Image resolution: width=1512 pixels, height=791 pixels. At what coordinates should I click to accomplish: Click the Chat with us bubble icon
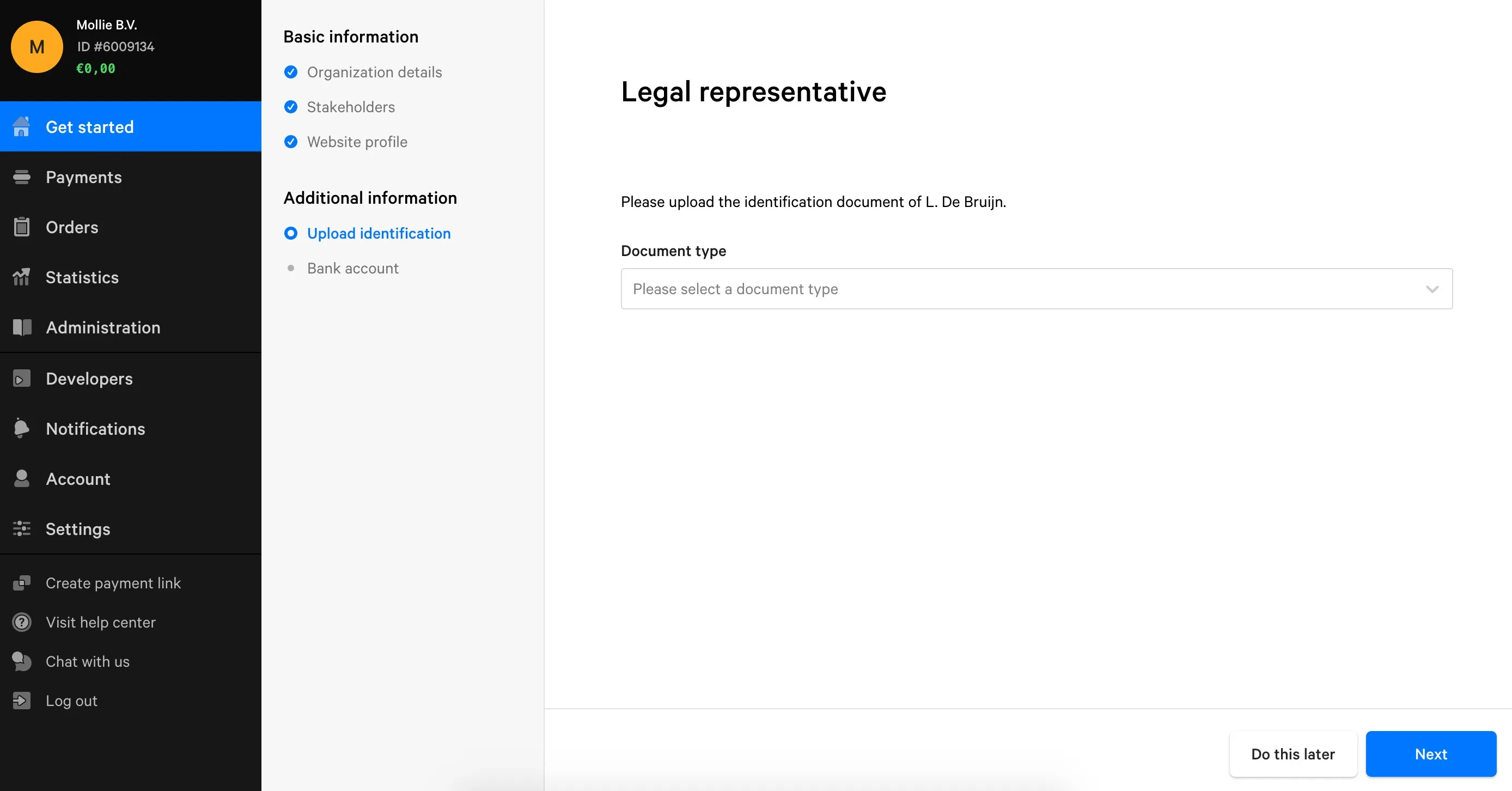[22, 661]
